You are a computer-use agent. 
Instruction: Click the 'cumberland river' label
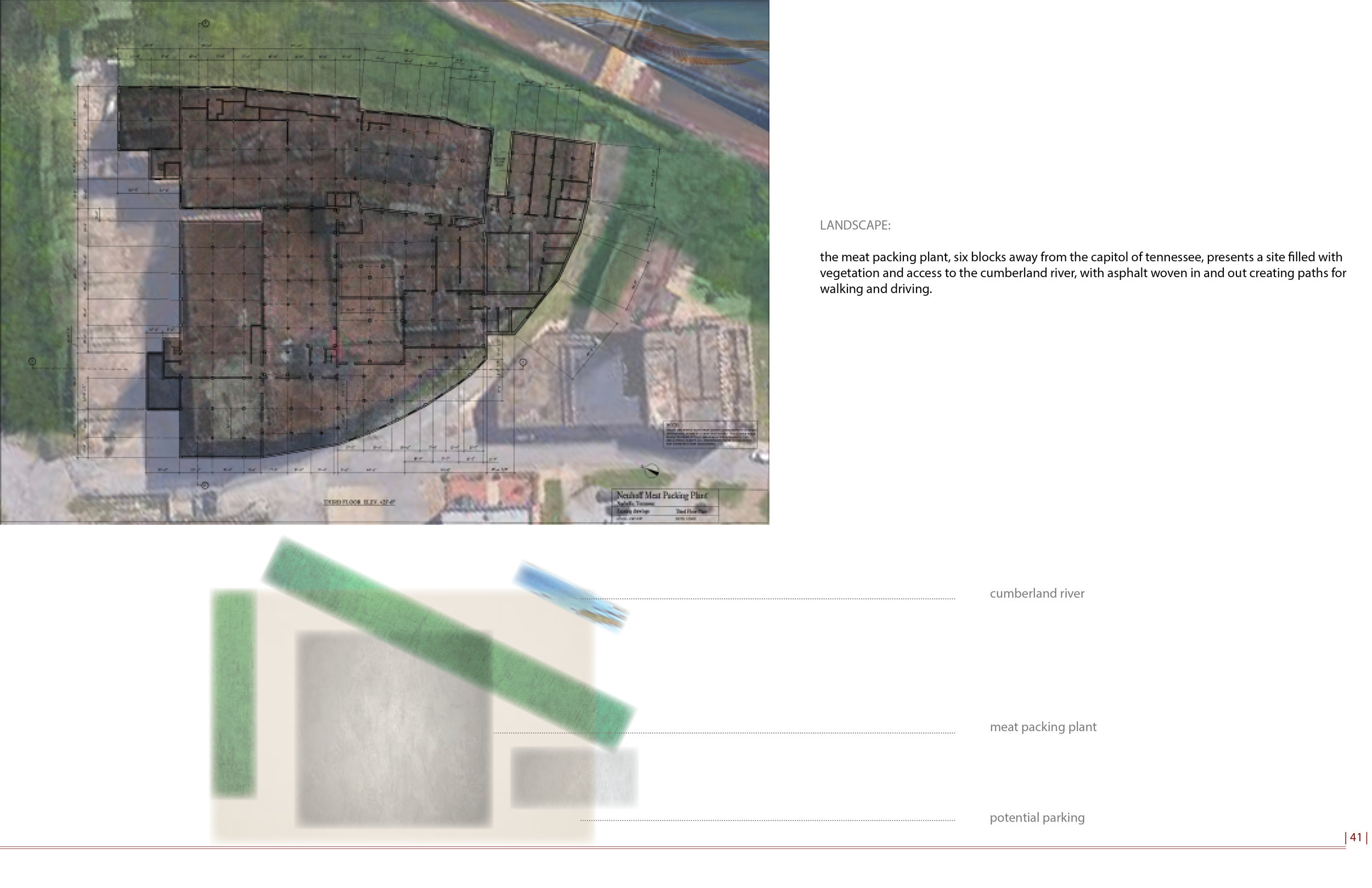(x=1037, y=593)
